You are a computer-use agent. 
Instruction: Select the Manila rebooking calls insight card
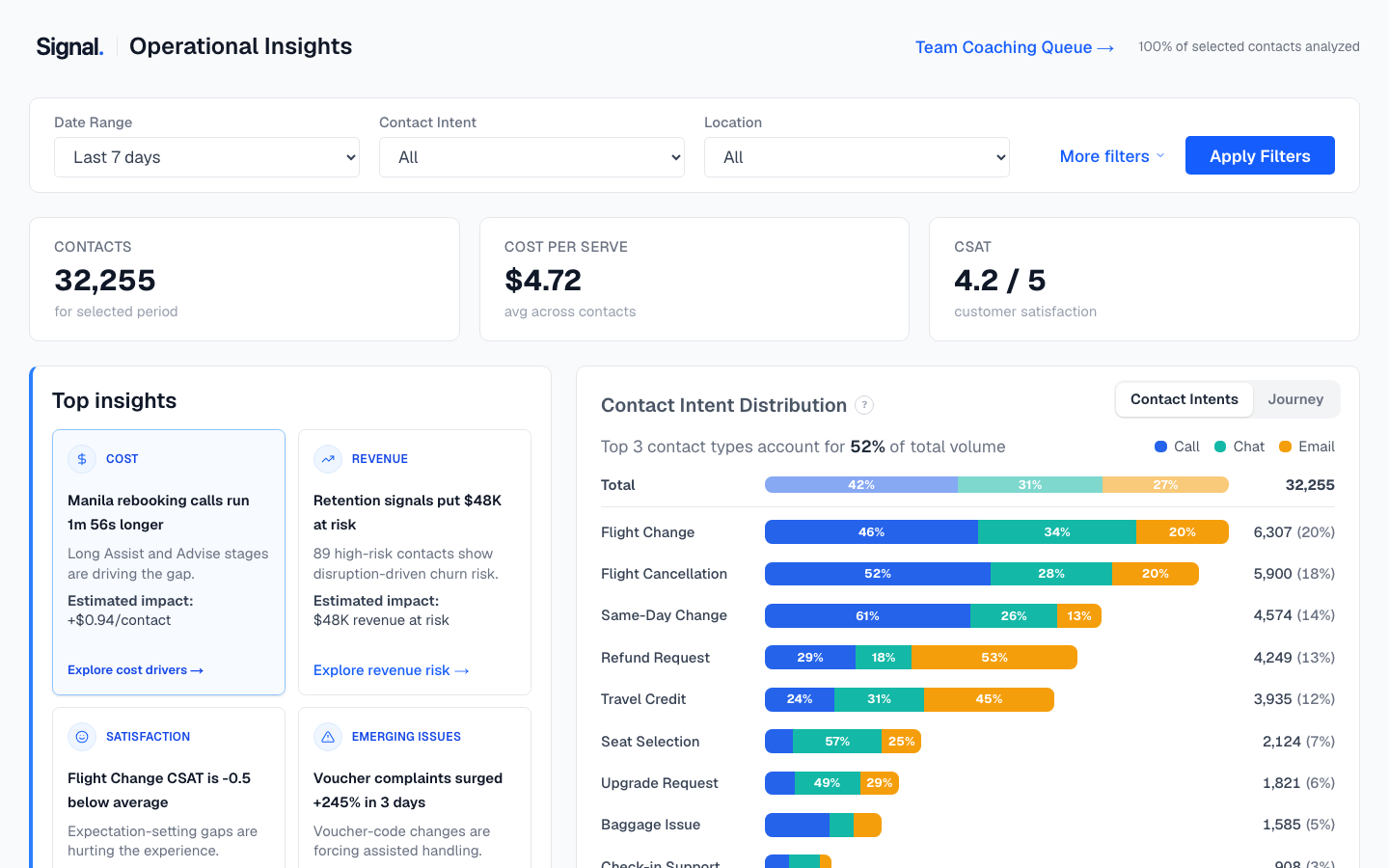coord(169,562)
